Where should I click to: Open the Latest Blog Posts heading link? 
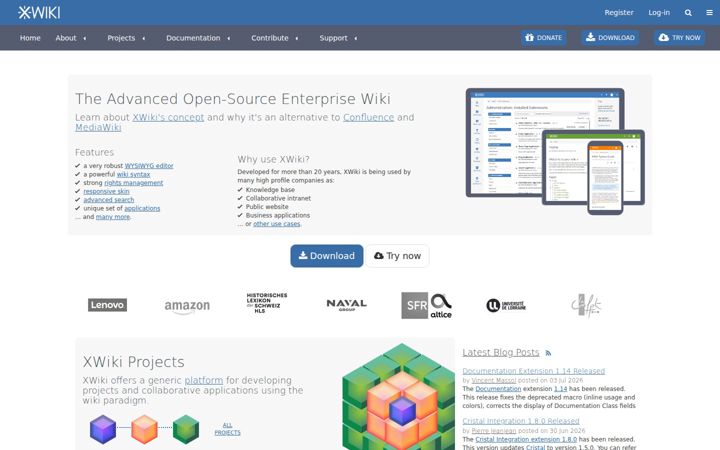point(501,352)
